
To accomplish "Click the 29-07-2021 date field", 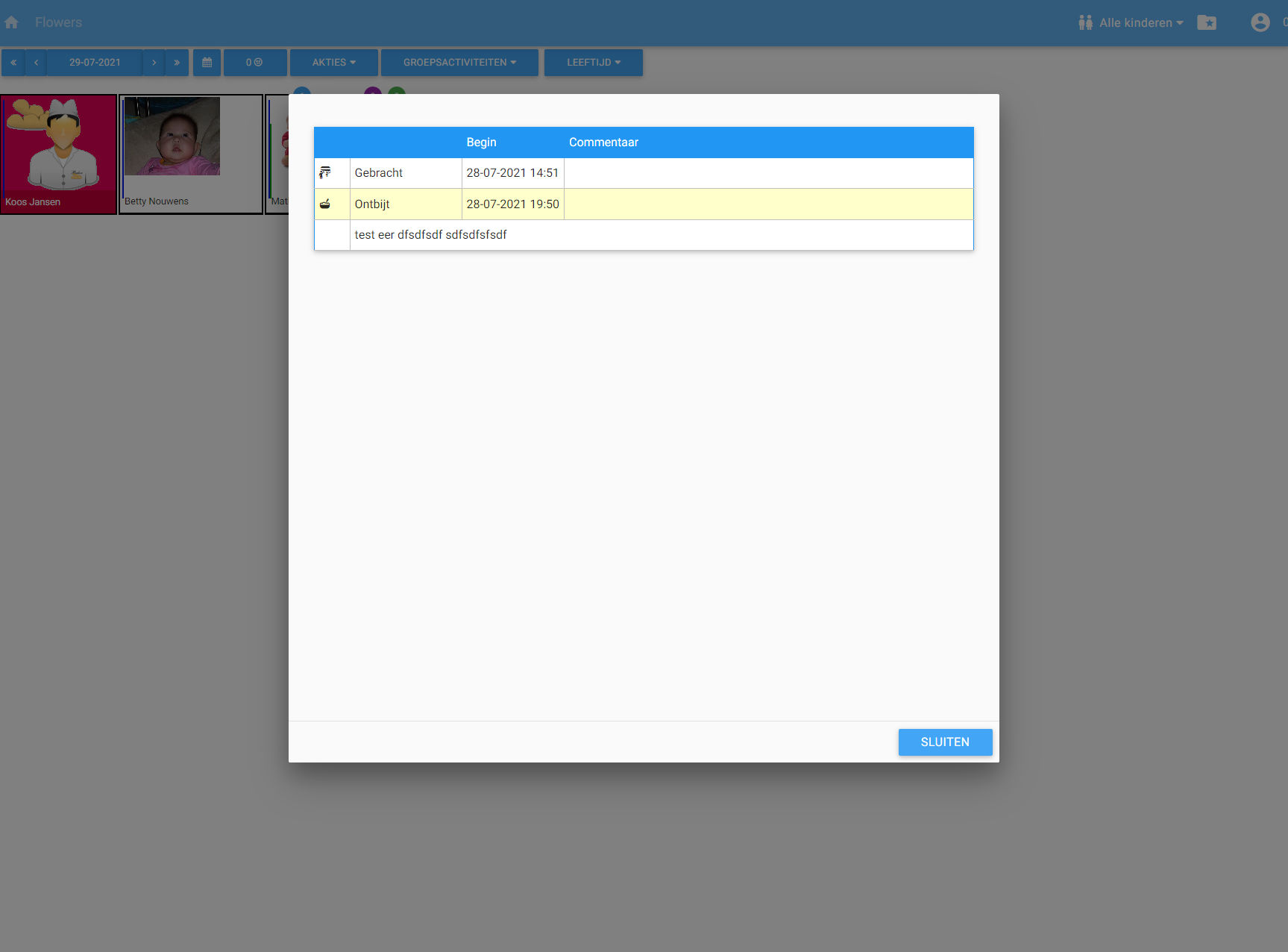I will click(95, 63).
